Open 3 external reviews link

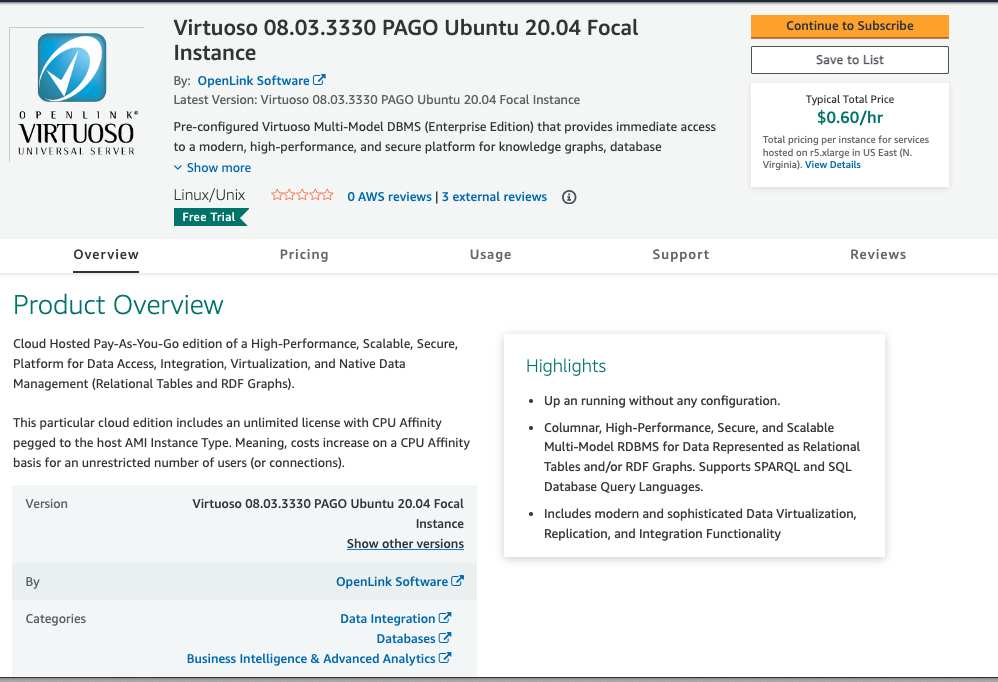[x=495, y=197]
